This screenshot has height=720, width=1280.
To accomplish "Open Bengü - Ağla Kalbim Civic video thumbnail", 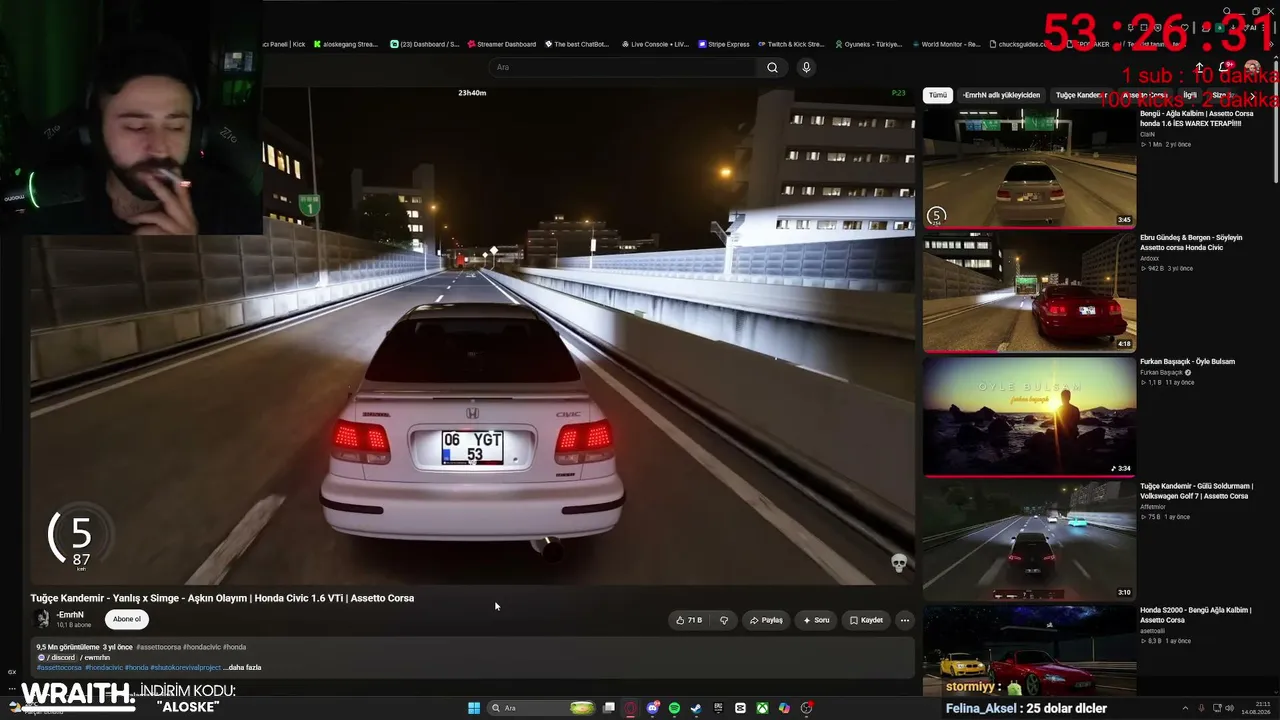I will tap(1029, 167).
